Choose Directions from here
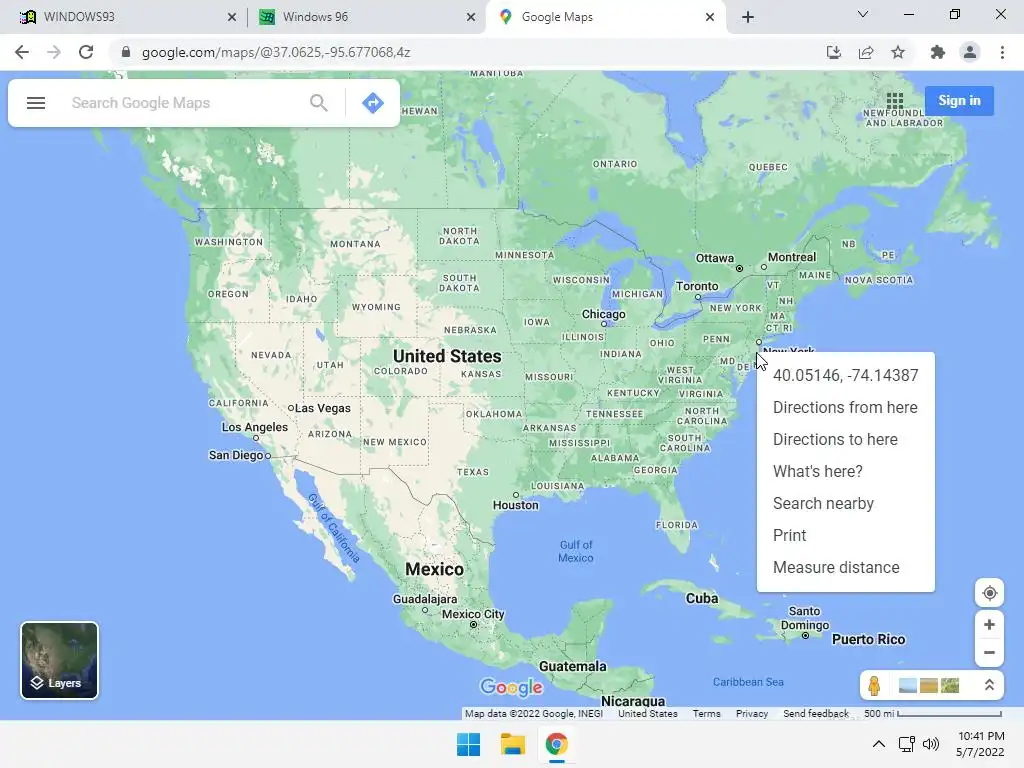1024x768 pixels. point(846,408)
